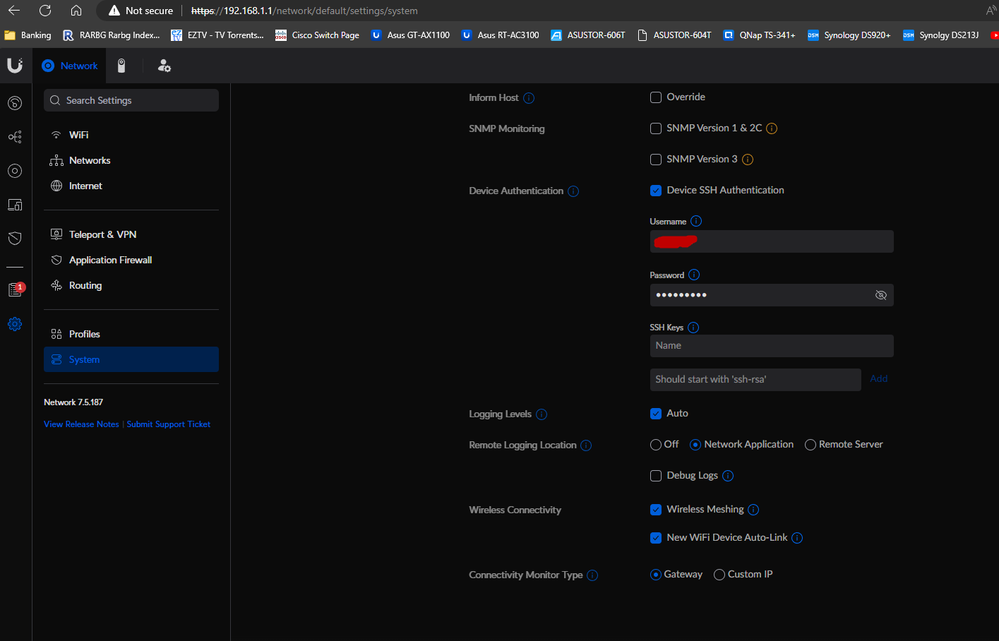Click the SSH key name input field
This screenshot has width=999, height=641.
click(x=771, y=345)
